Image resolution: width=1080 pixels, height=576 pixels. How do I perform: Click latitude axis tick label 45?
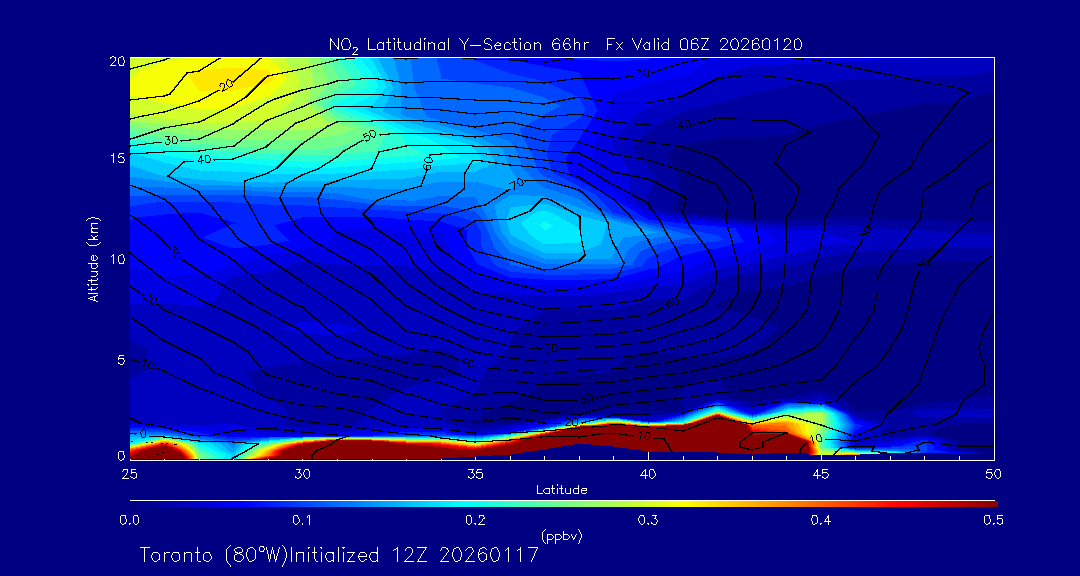pos(820,474)
